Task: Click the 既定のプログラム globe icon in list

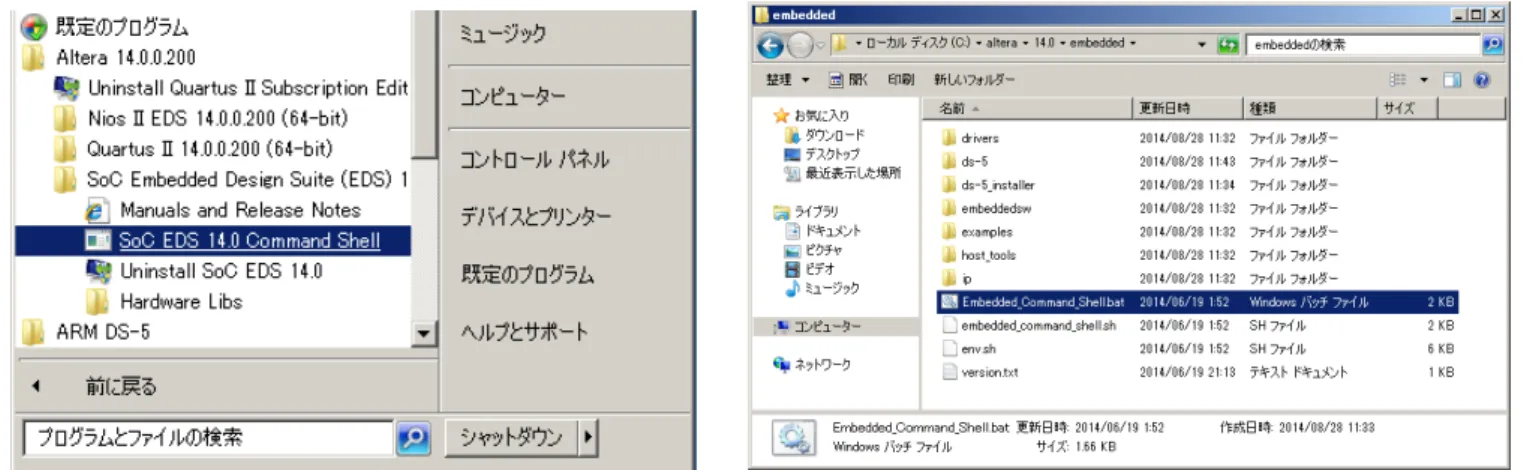Action: [34, 26]
